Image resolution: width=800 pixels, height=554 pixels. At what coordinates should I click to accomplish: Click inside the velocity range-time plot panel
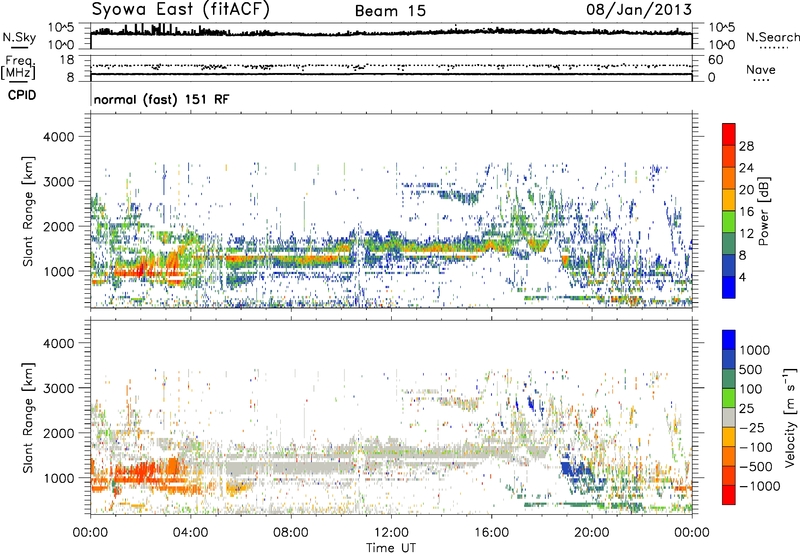tap(391, 416)
